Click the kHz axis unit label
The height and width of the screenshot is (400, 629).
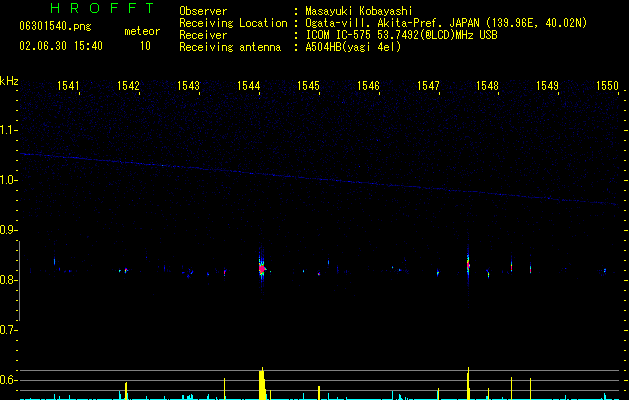tap(9, 81)
